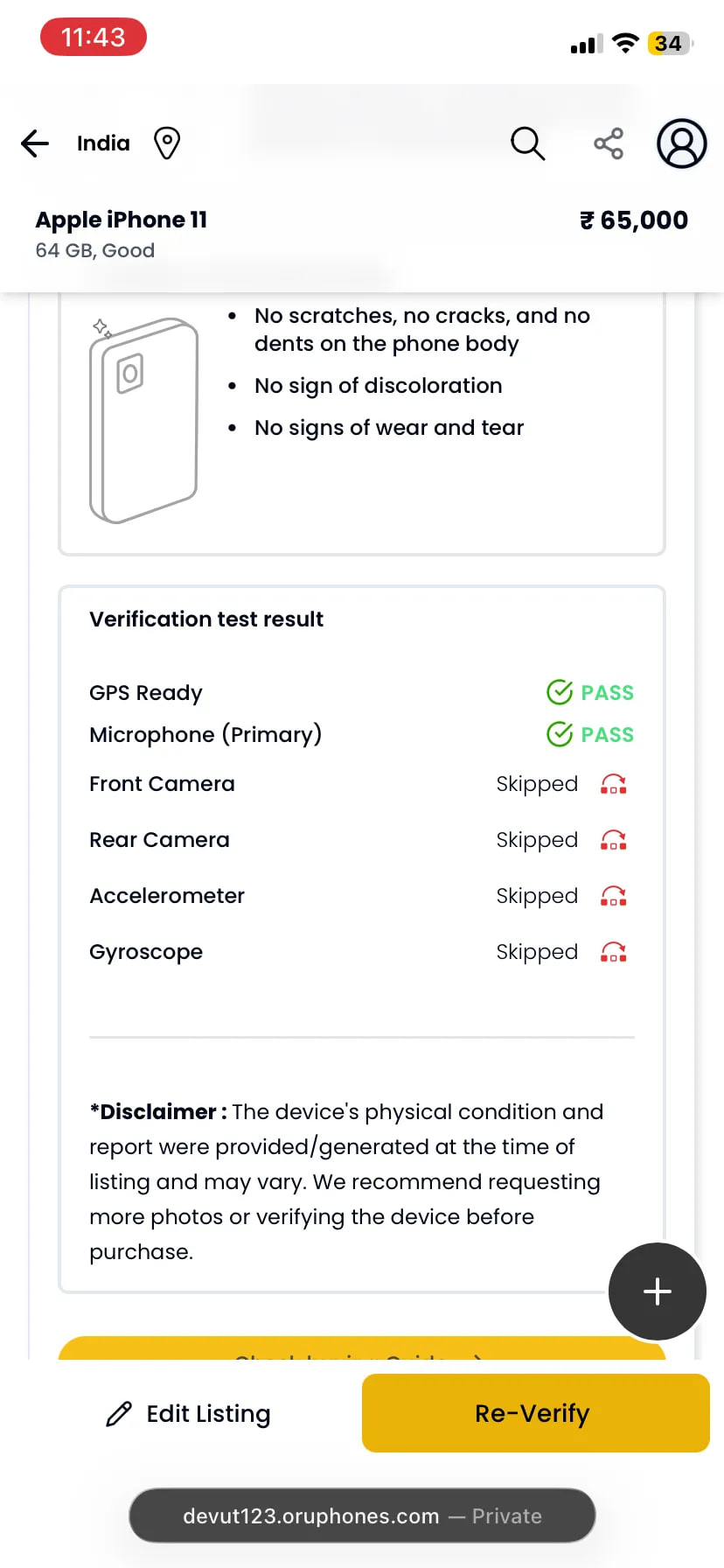Tap the red icon beside Accelerometer

point(614,896)
